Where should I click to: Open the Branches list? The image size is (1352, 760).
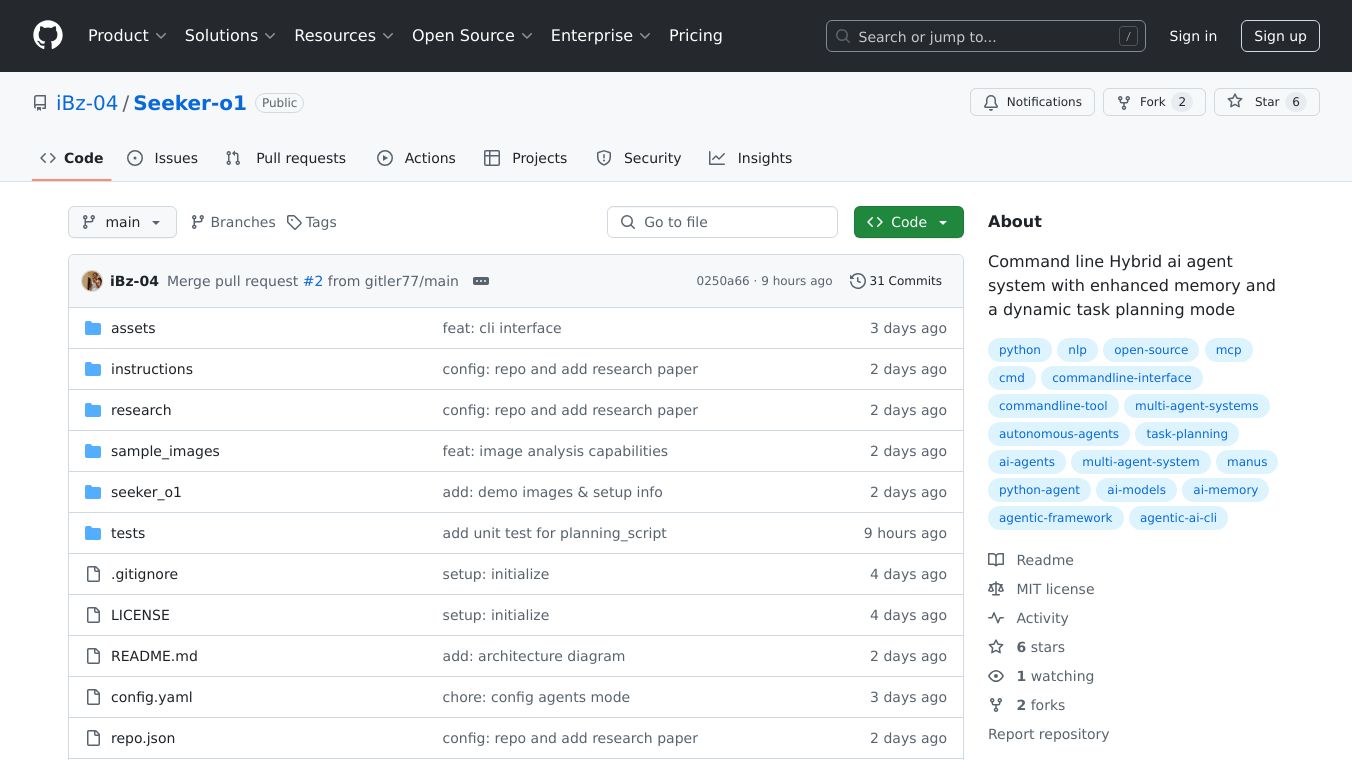[x=233, y=222]
